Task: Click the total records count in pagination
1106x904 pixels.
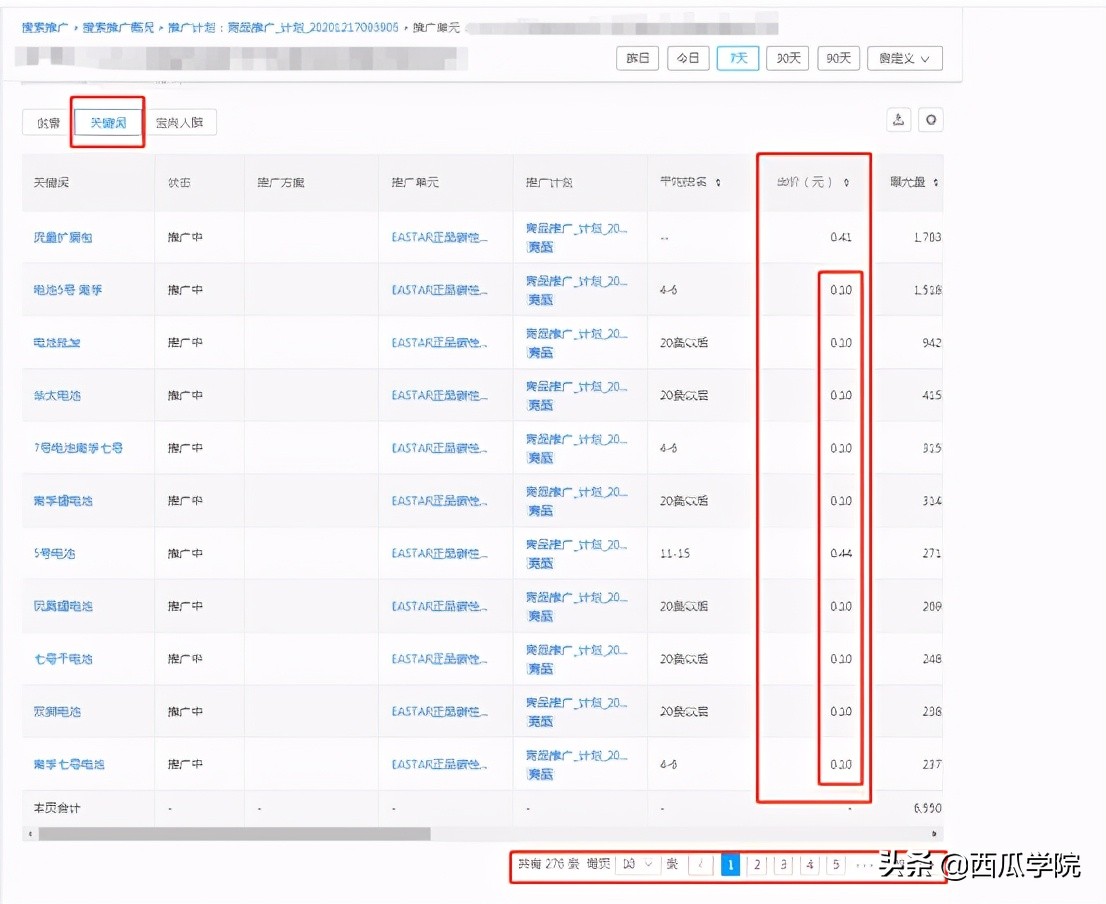Action: click(549, 864)
